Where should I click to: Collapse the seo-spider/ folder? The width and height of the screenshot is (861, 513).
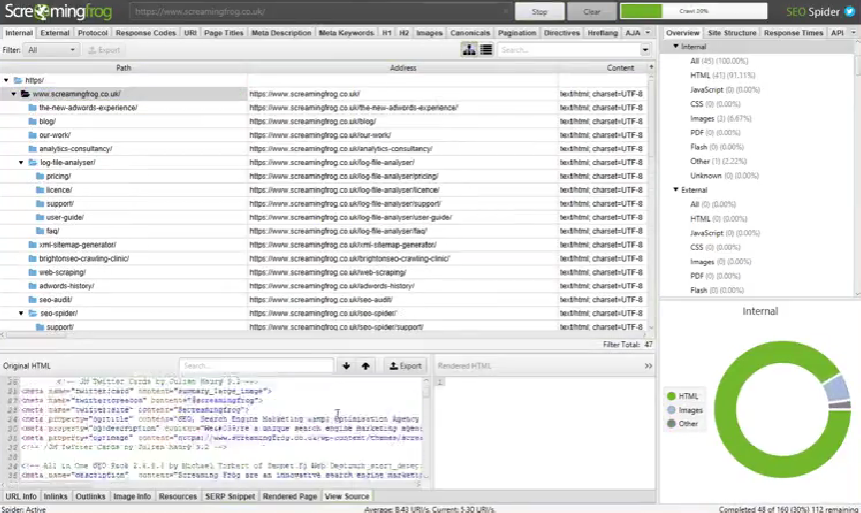point(21,313)
